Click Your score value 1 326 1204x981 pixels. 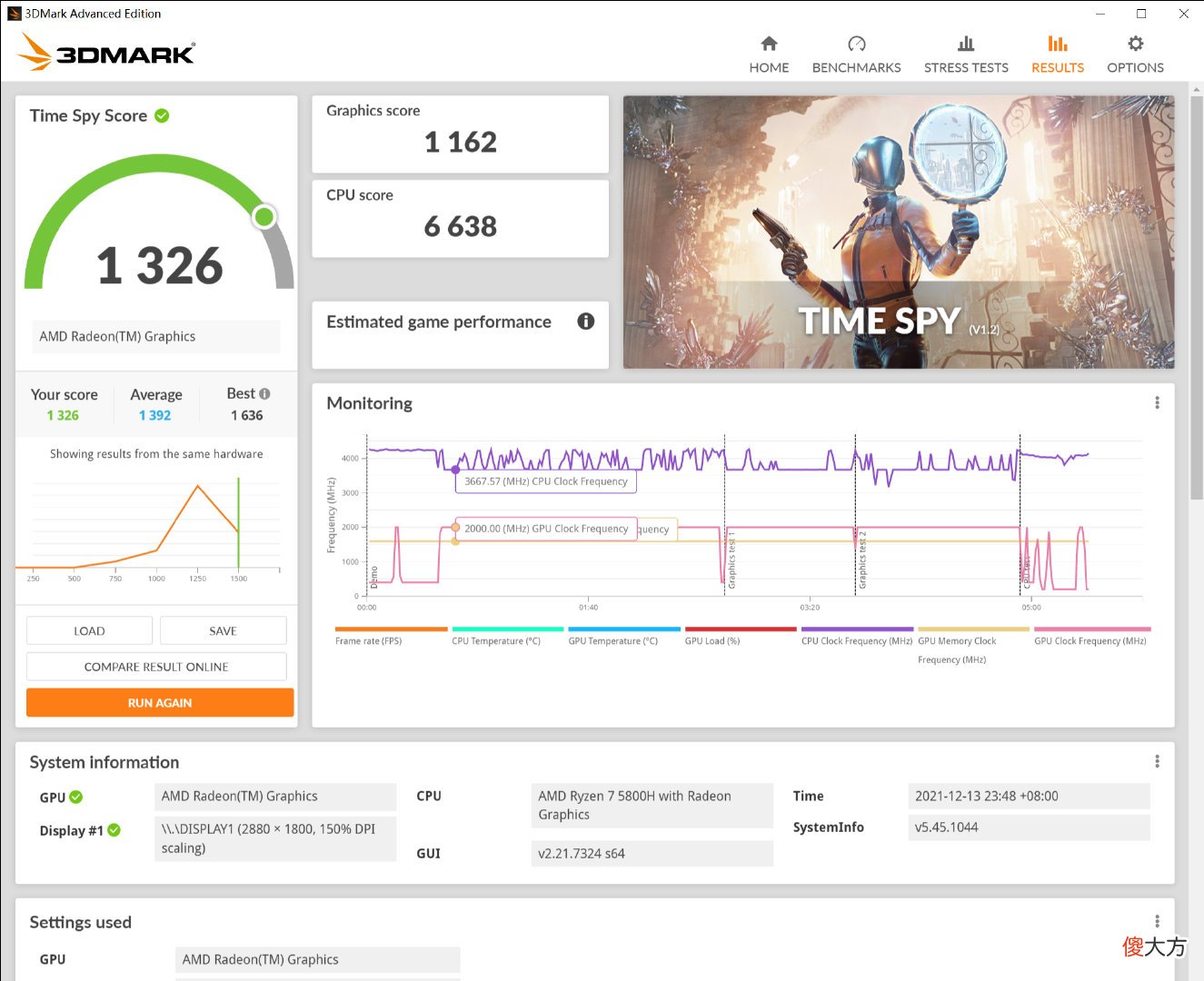[x=63, y=415]
